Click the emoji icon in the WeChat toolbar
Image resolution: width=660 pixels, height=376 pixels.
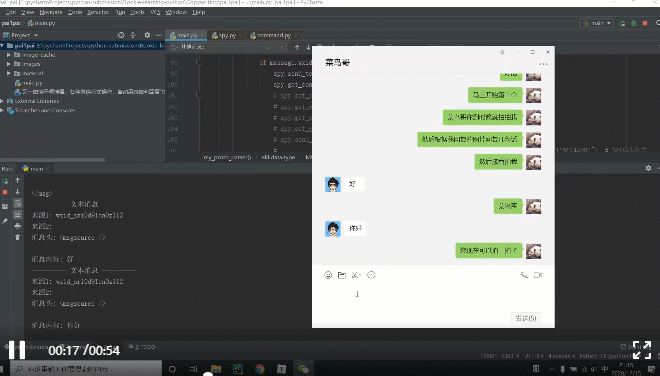pyautogui.click(x=328, y=275)
